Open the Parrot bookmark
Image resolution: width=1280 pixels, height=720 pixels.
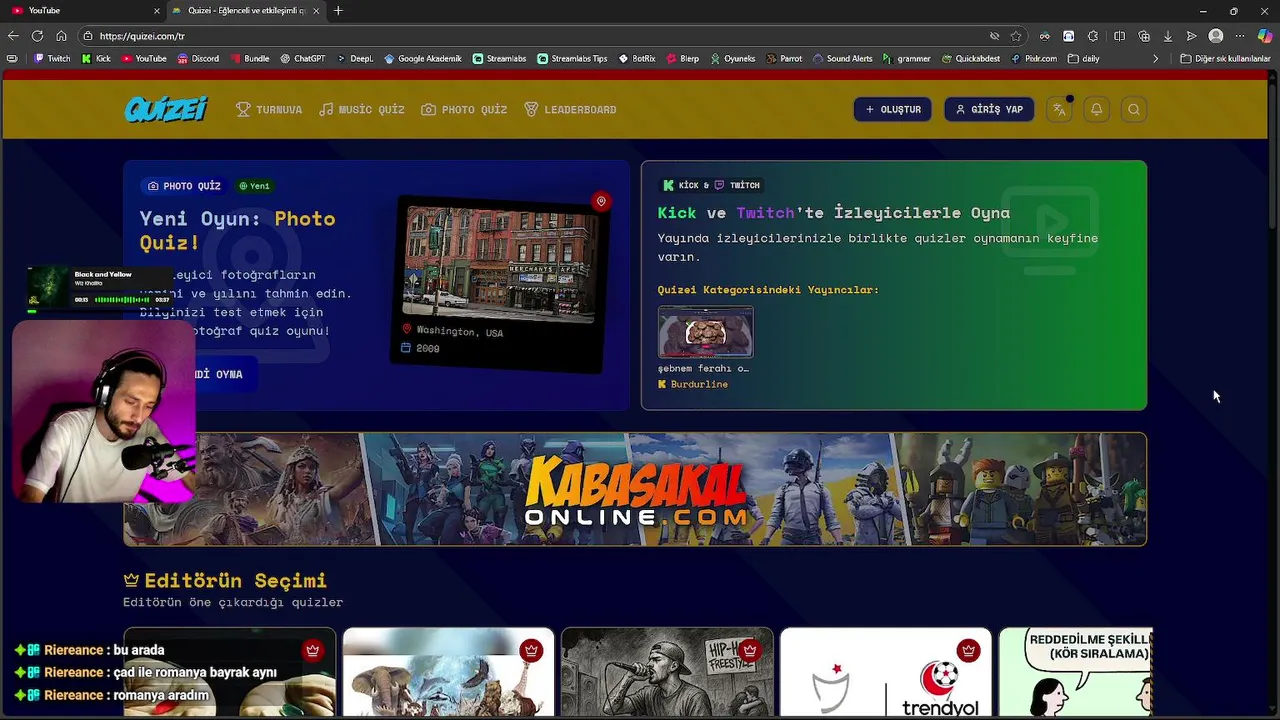(784, 59)
